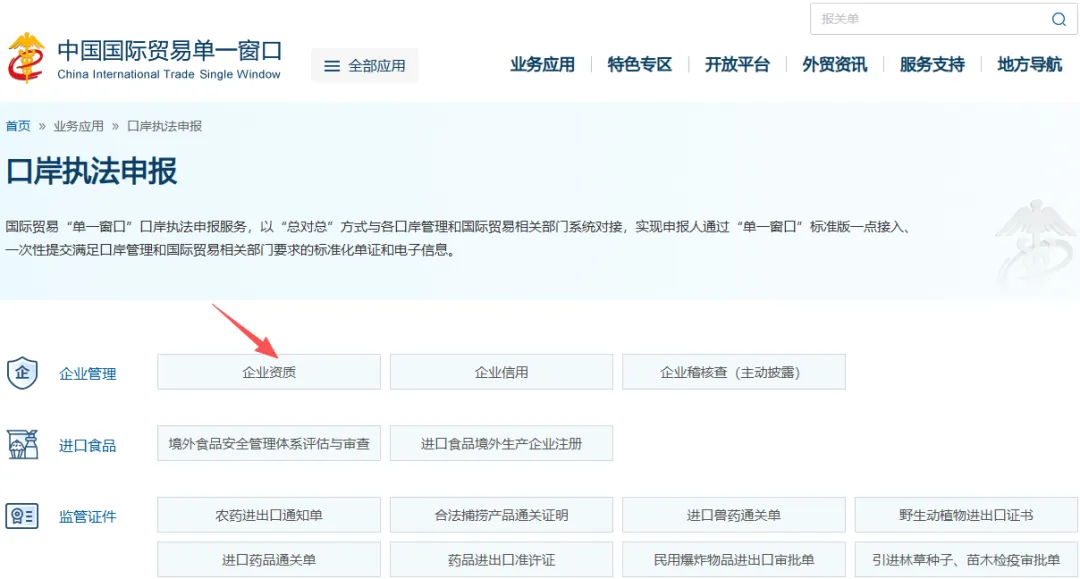1080x579 pixels.
Task: Open 民用爆炸物品进出口审批单
Action: pyautogui.click(x=734, y=560)
